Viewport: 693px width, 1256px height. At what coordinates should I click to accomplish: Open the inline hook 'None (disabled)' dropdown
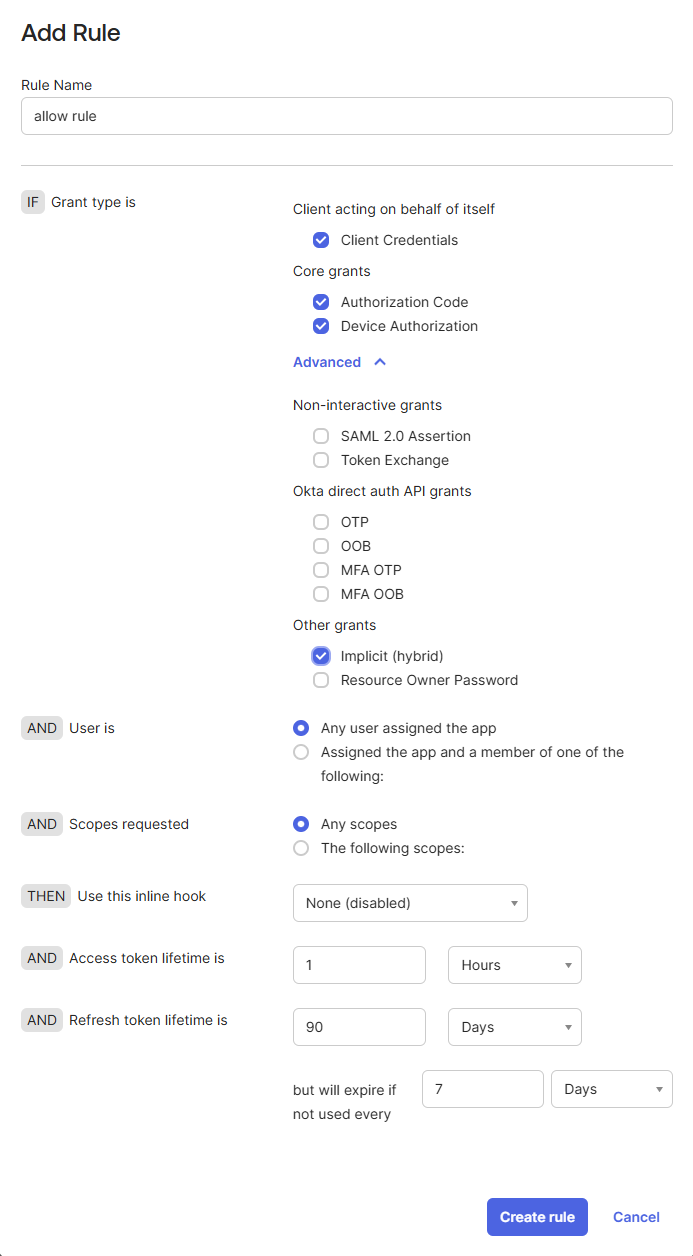coord(410,903)
